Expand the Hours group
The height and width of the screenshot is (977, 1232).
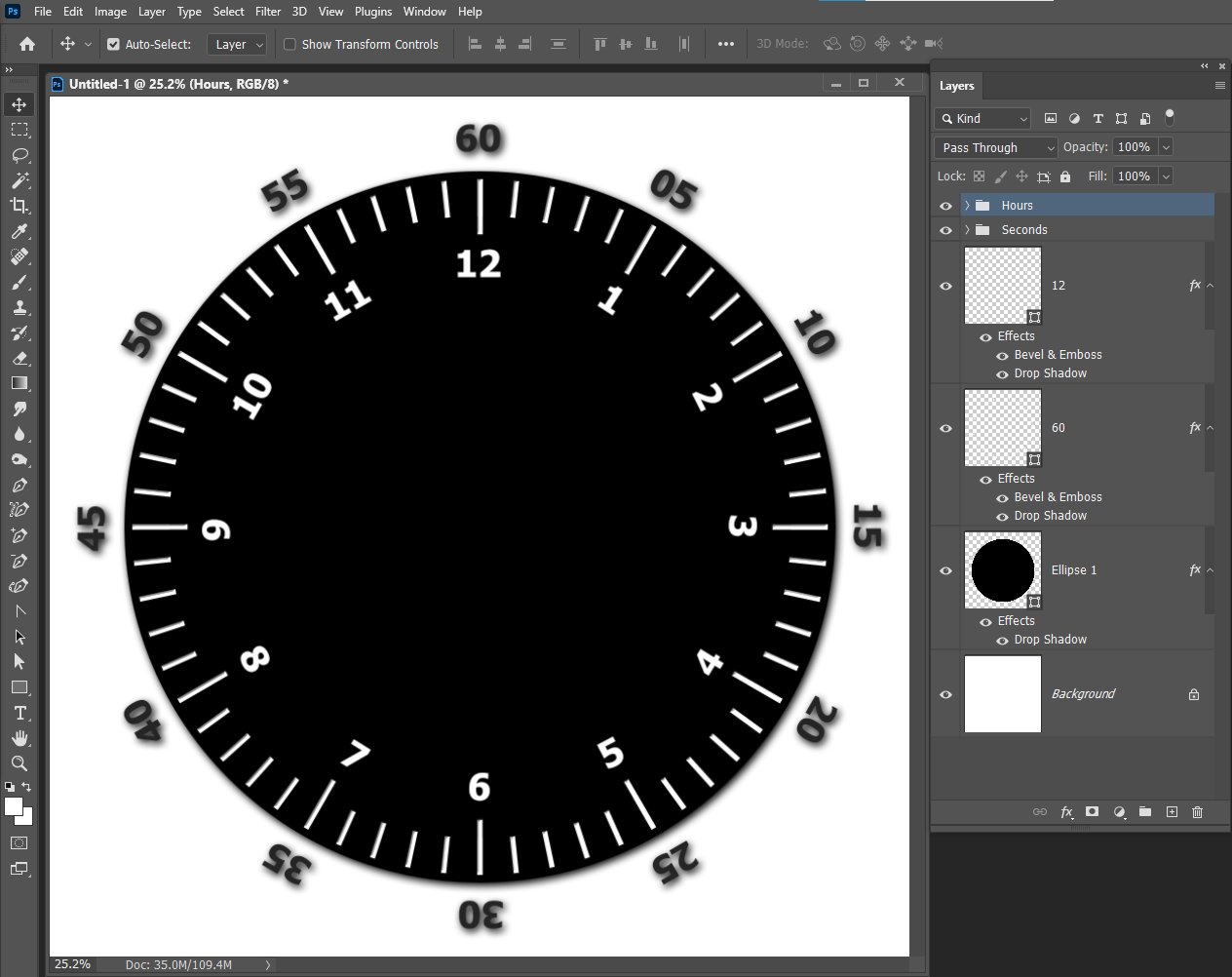click(x=966, y=205)
